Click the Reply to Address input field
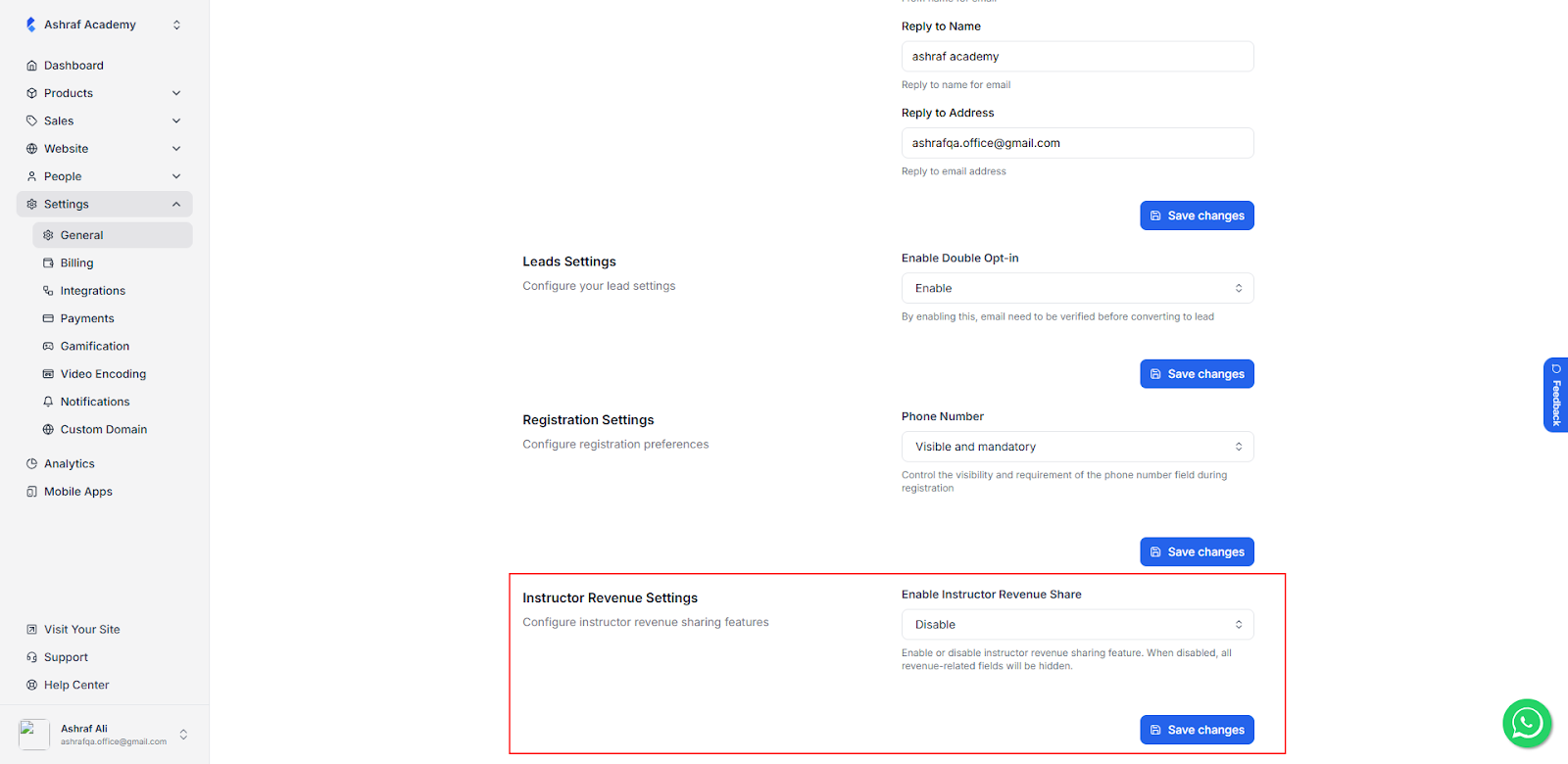 tap(1077, 143)
